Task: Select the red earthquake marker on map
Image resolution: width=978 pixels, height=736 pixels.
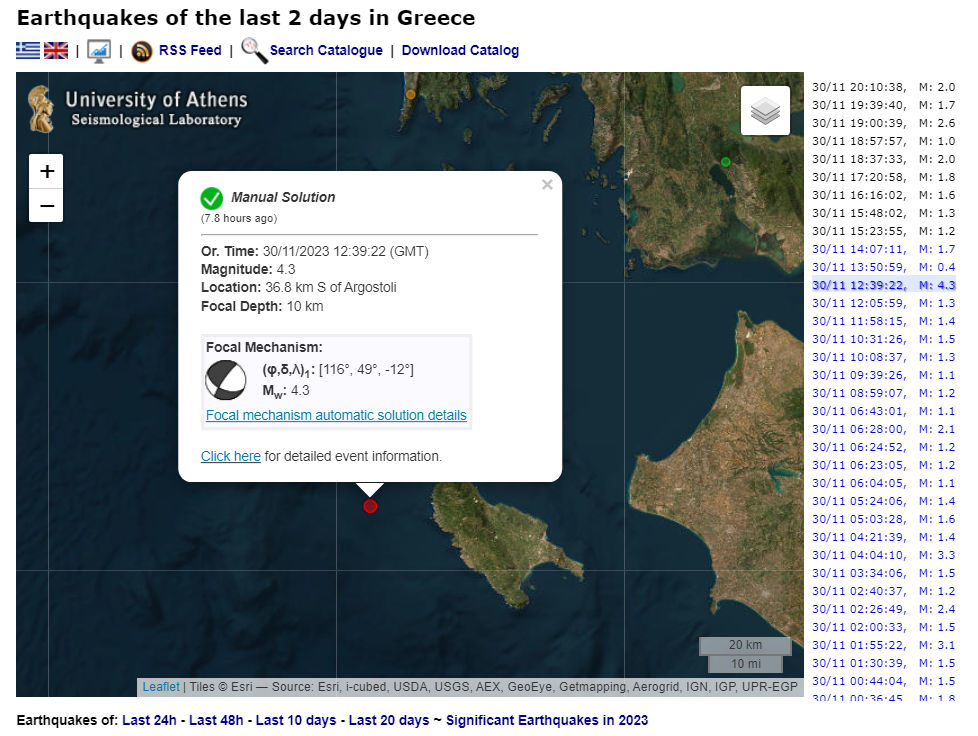Action: tap(370, 506)
